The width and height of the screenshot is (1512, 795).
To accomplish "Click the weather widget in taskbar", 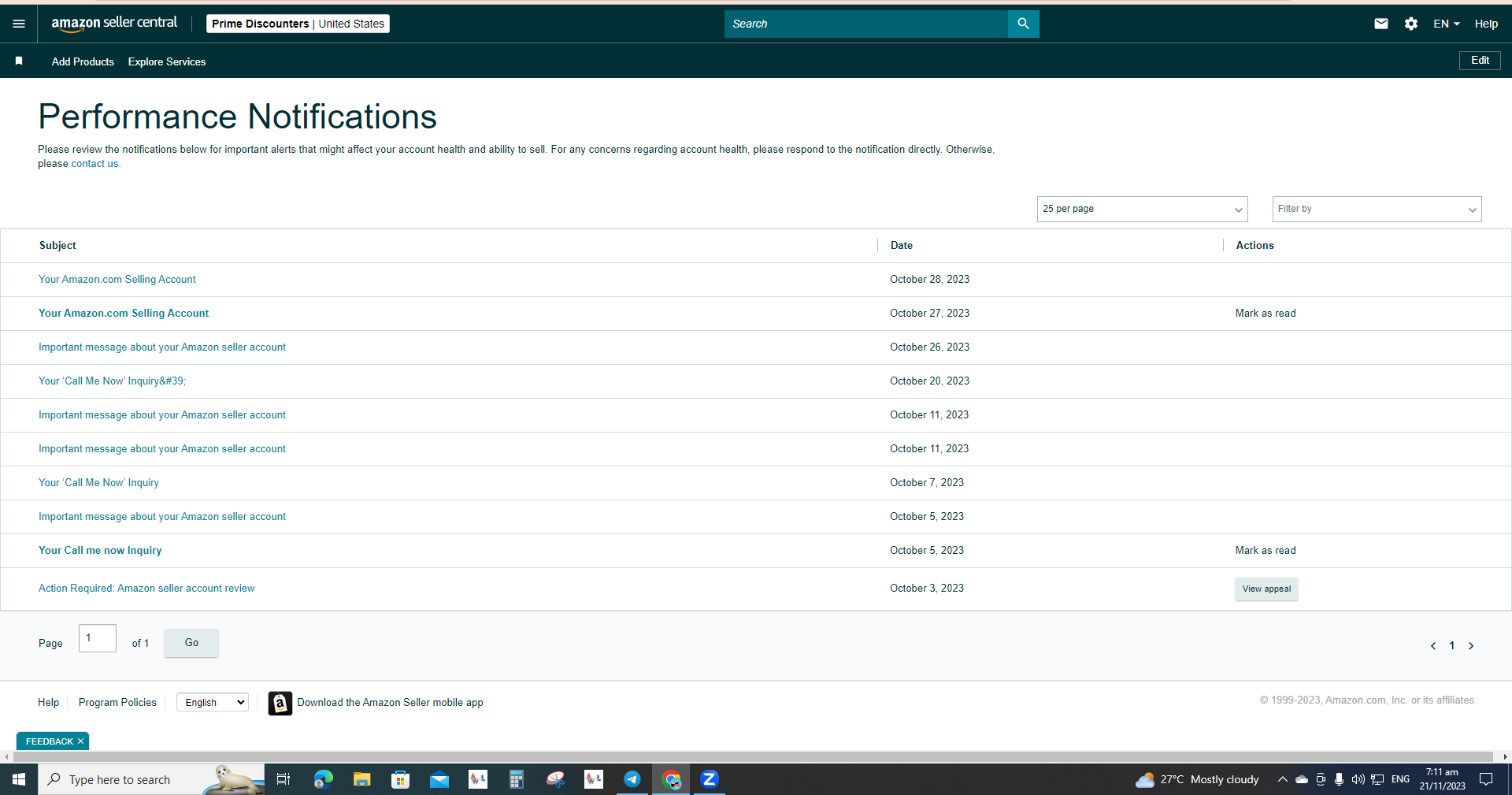I will 1197,779.
